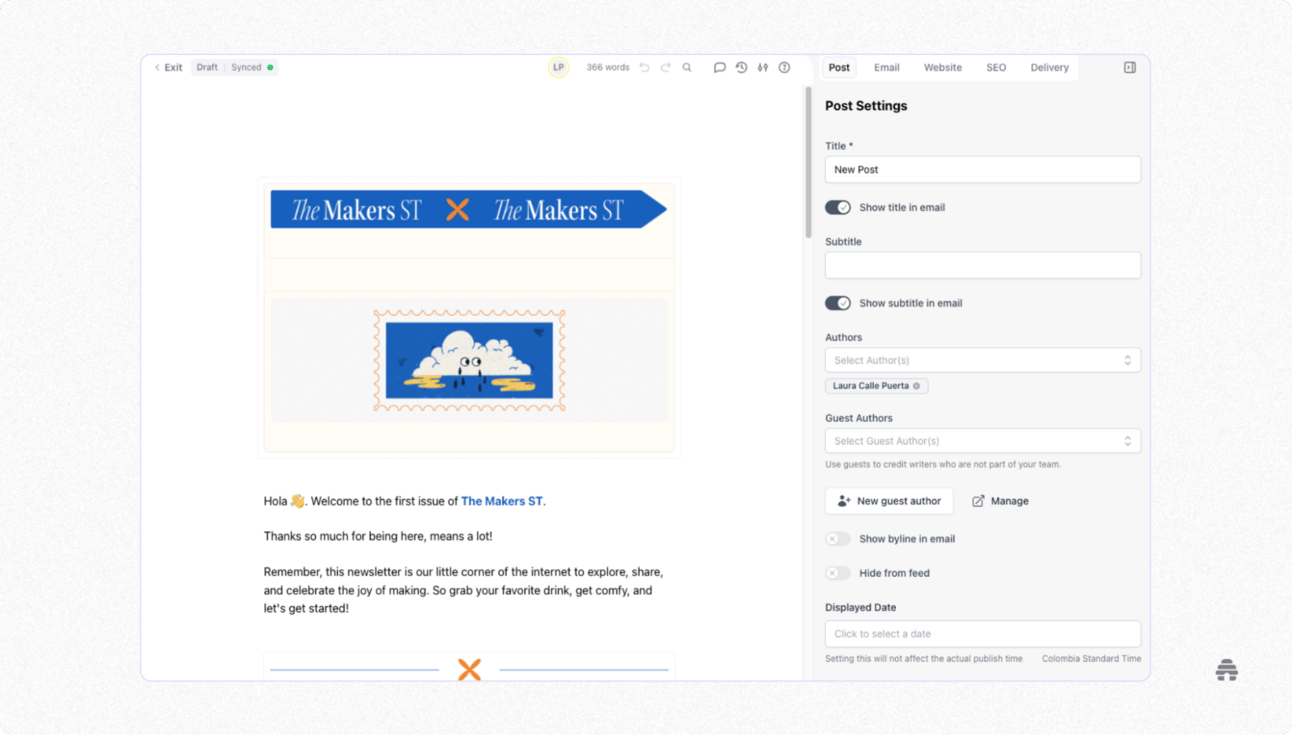Screen dimensions: 1292x735
Task: Click the New guest author button
Action: 888,500
